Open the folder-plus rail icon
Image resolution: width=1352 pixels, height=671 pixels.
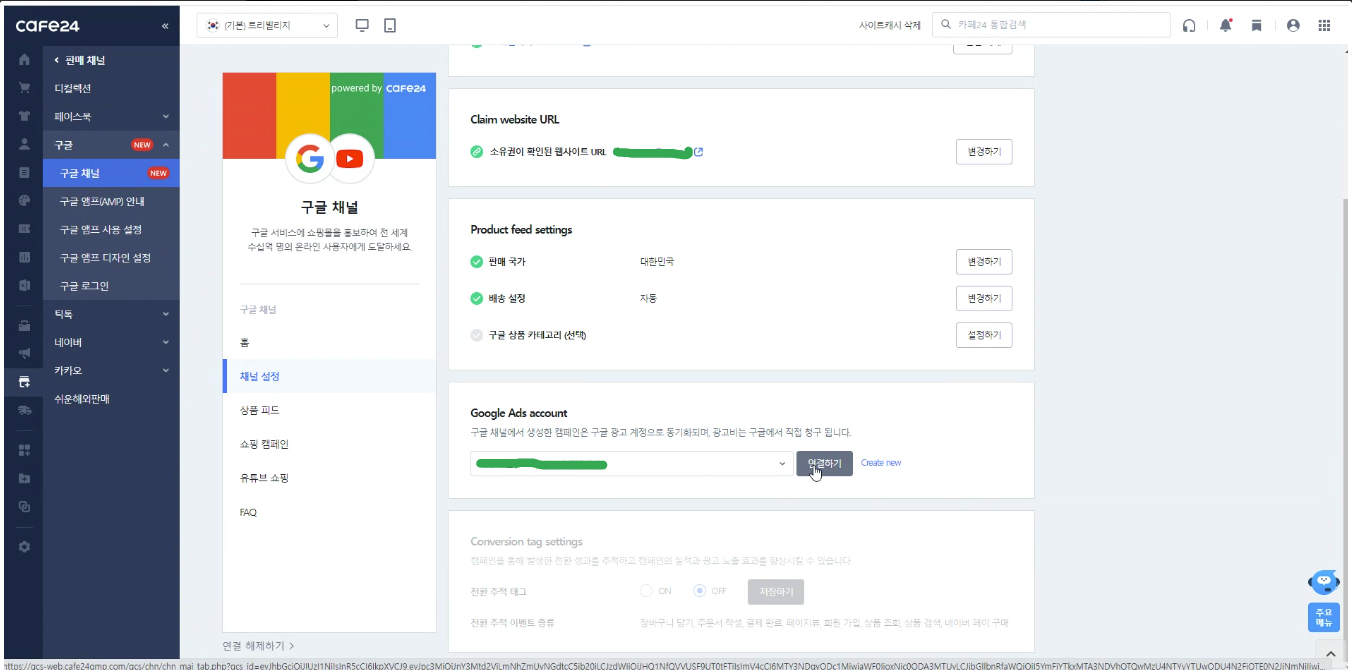click(24, 478)
